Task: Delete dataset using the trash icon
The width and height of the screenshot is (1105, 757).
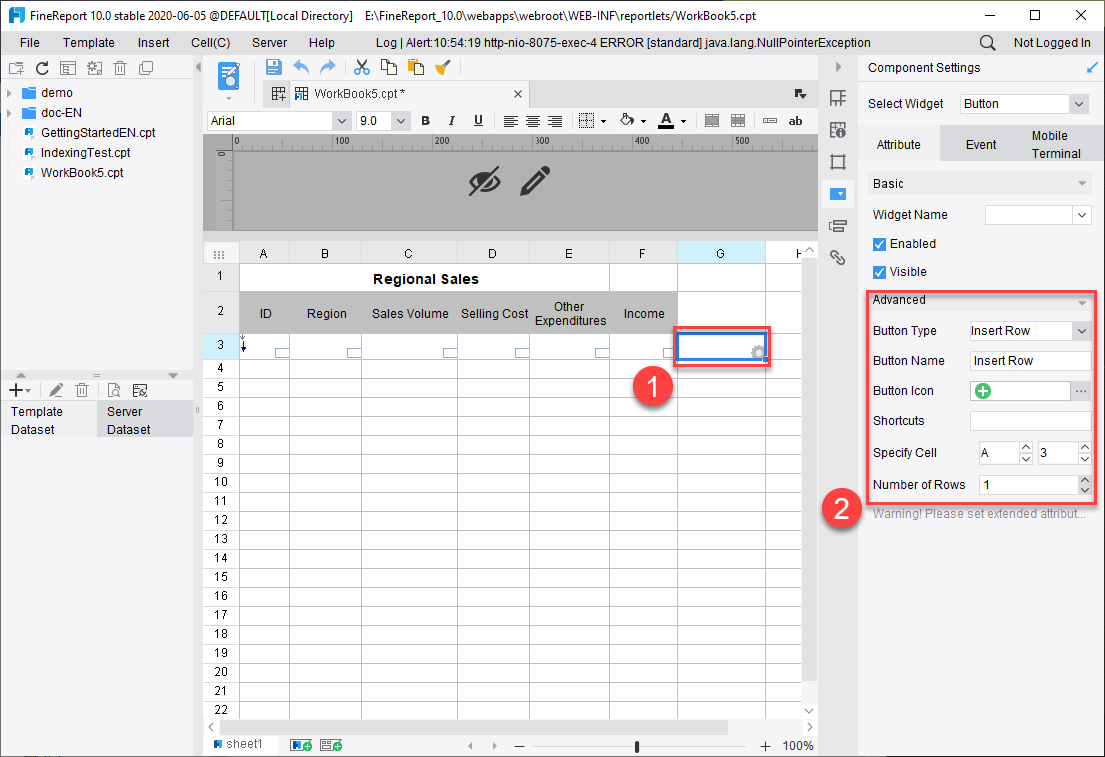Action: tap(82, 390)
